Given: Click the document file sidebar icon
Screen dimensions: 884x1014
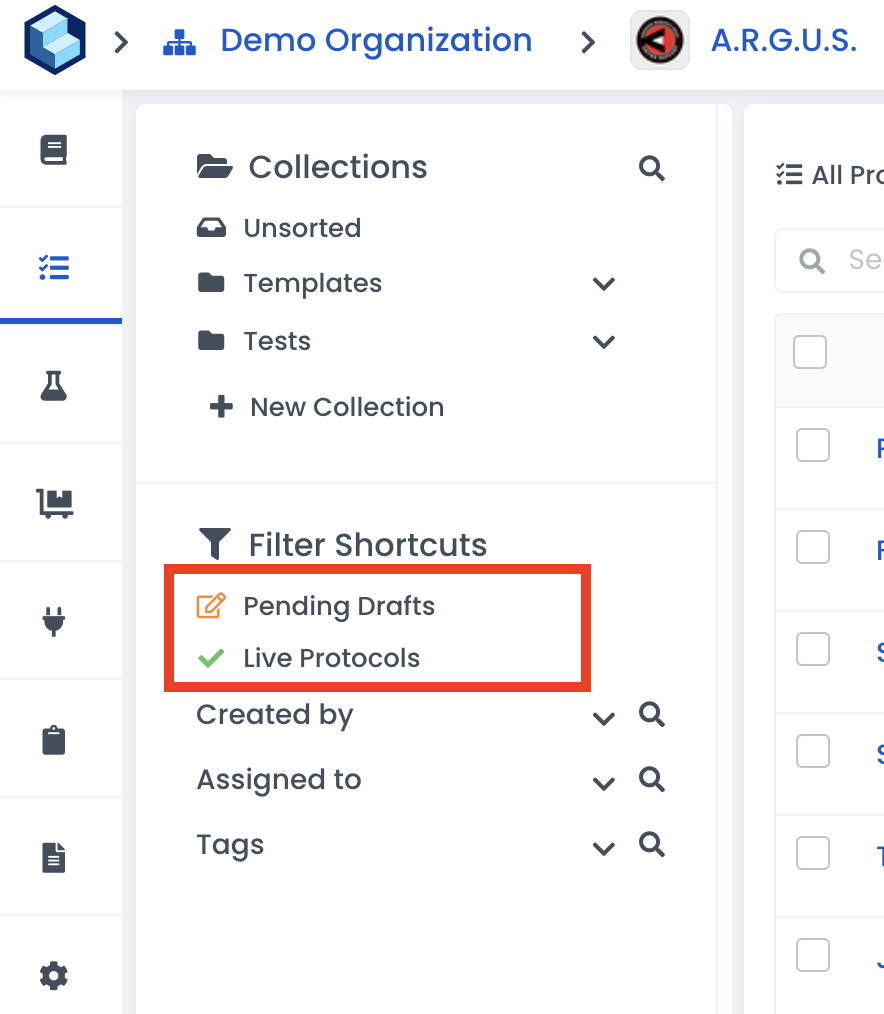Looking at the screenshot, I should pos(53,857).
